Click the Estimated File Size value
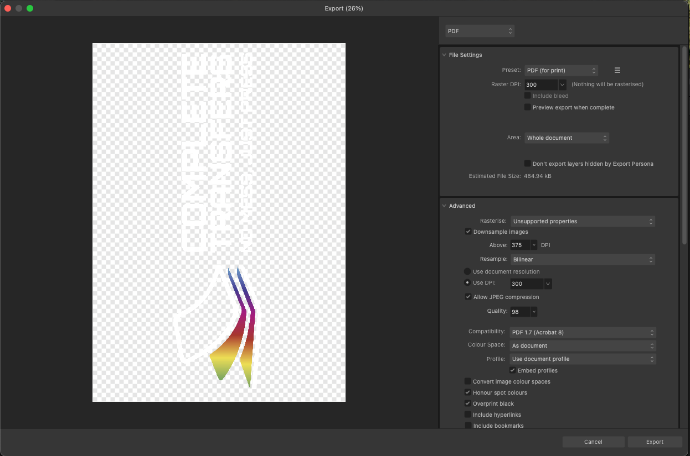The height and width of the screenshot is (456, 690). [537, 176]
